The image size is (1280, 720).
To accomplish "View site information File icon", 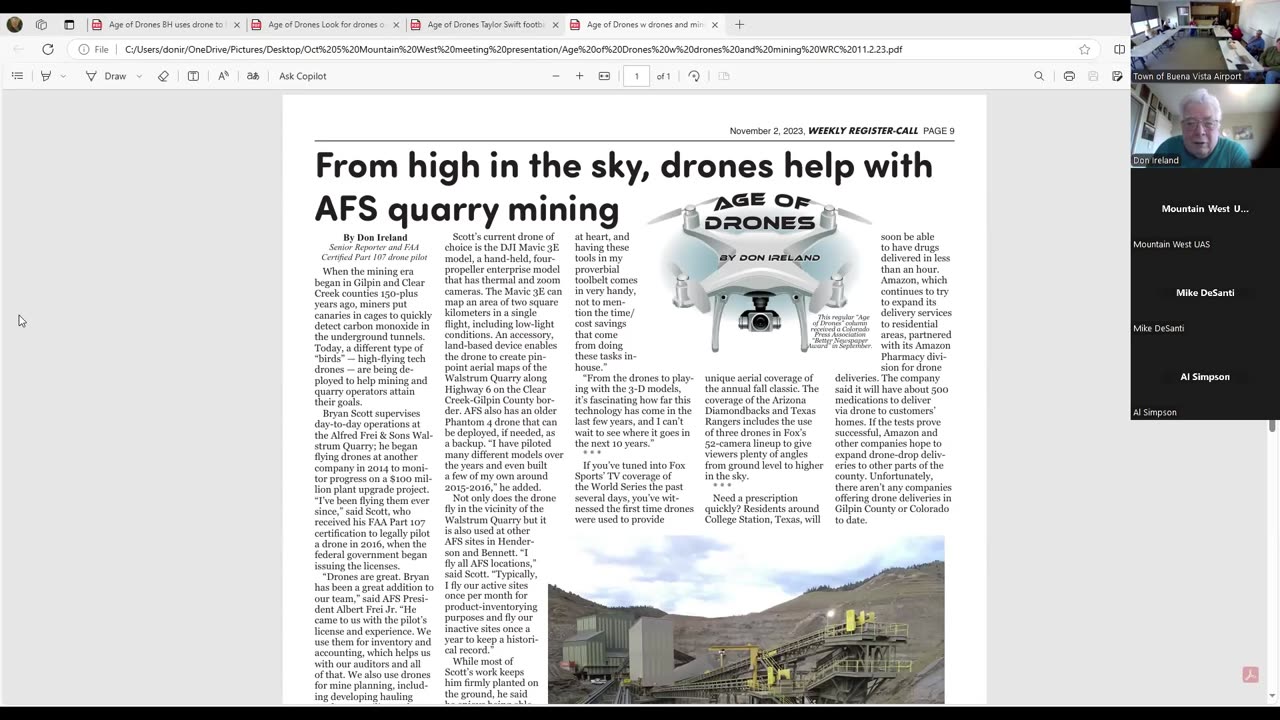I will [x=94, y=49].
